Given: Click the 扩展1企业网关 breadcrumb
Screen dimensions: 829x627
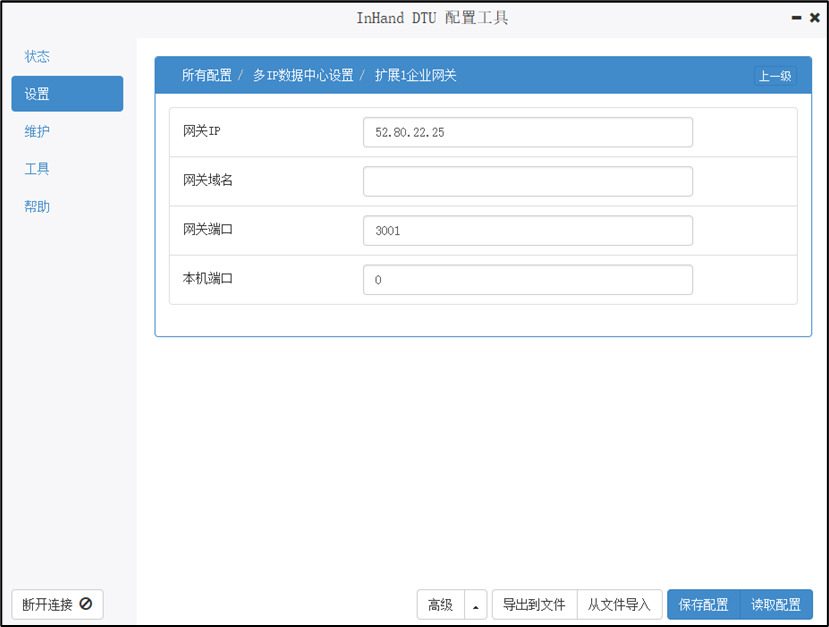Looking at the screenshot, I should 416,75.
